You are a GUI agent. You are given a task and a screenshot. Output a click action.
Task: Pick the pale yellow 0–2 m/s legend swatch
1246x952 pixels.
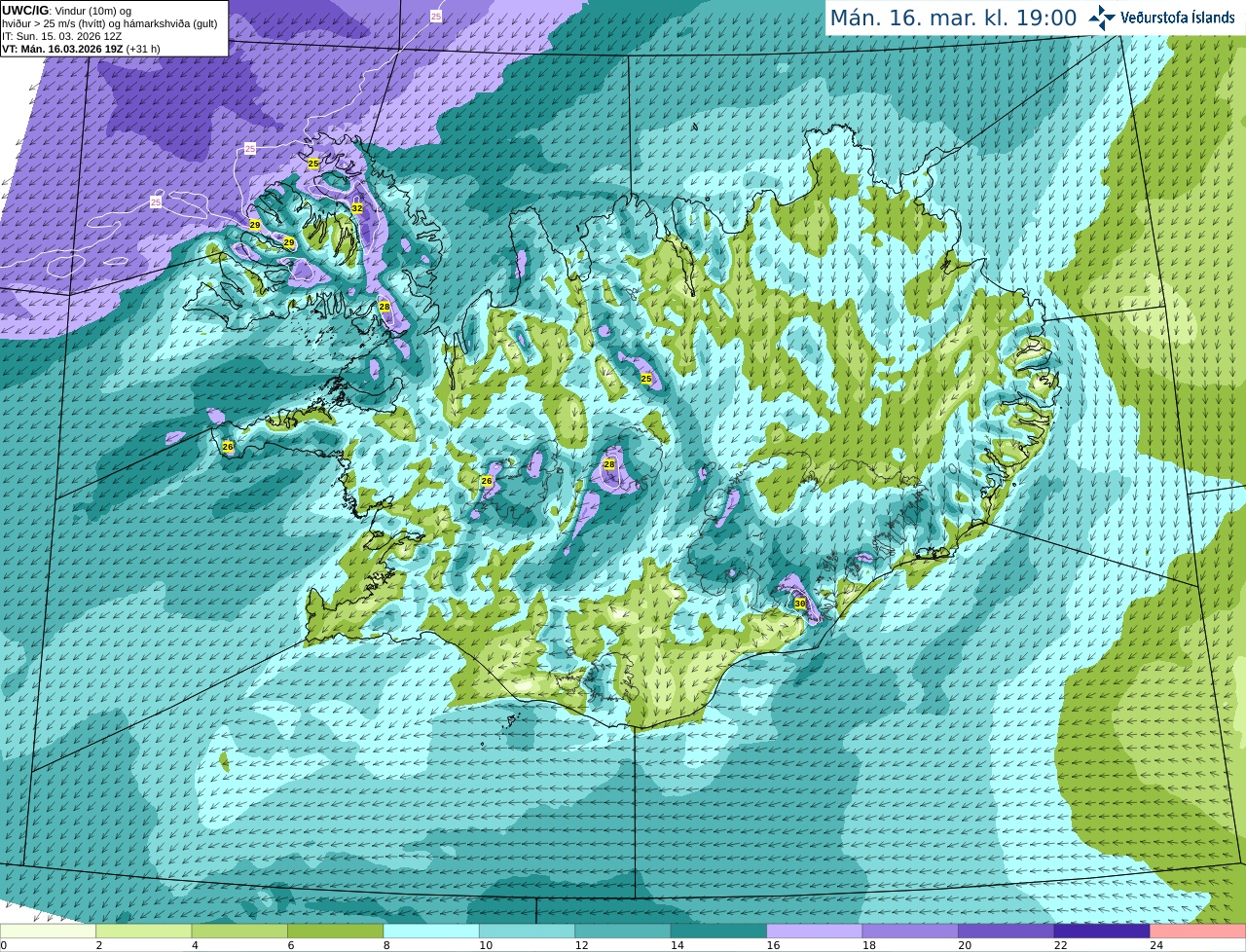[49, 931]
